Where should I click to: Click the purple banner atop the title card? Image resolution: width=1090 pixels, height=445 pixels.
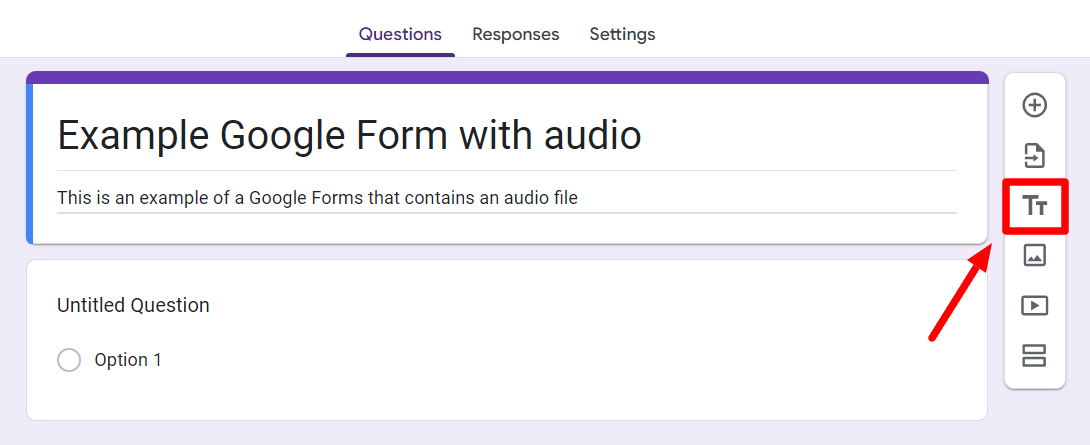point(507,77)
